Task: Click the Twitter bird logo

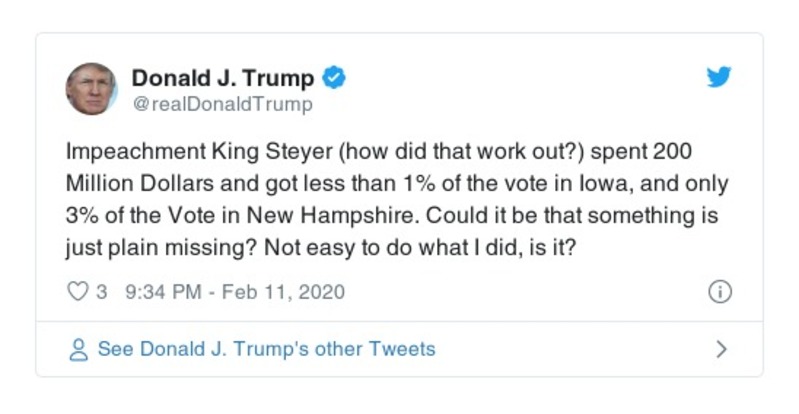Action: coord(718,78)
